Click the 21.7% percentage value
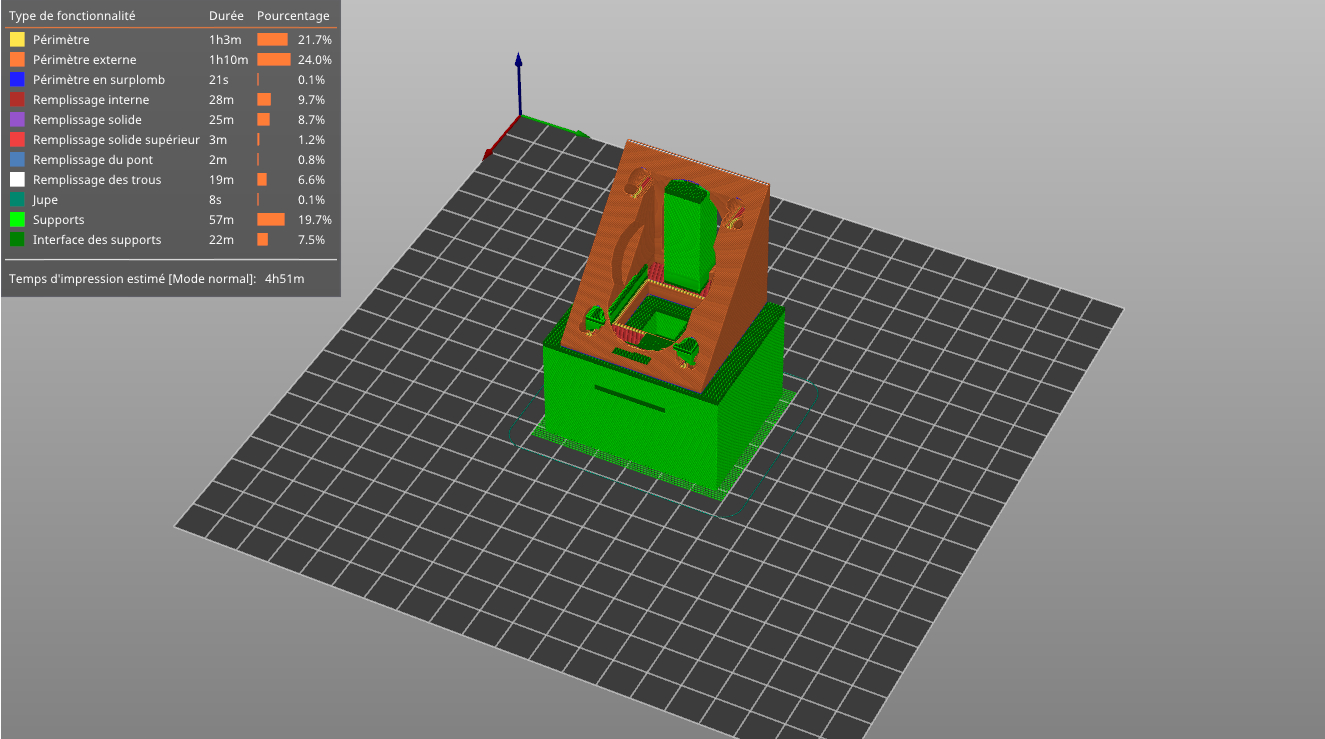 (315, 40)
